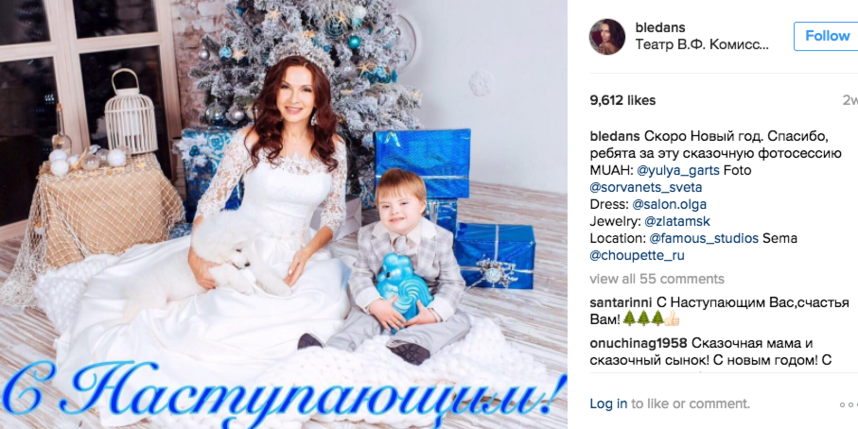Image resolution: width=858 pixels, height=429 pixels.
Task: Open the Театр В.Ф. Комисс... location link
Action: click(702, 45)
